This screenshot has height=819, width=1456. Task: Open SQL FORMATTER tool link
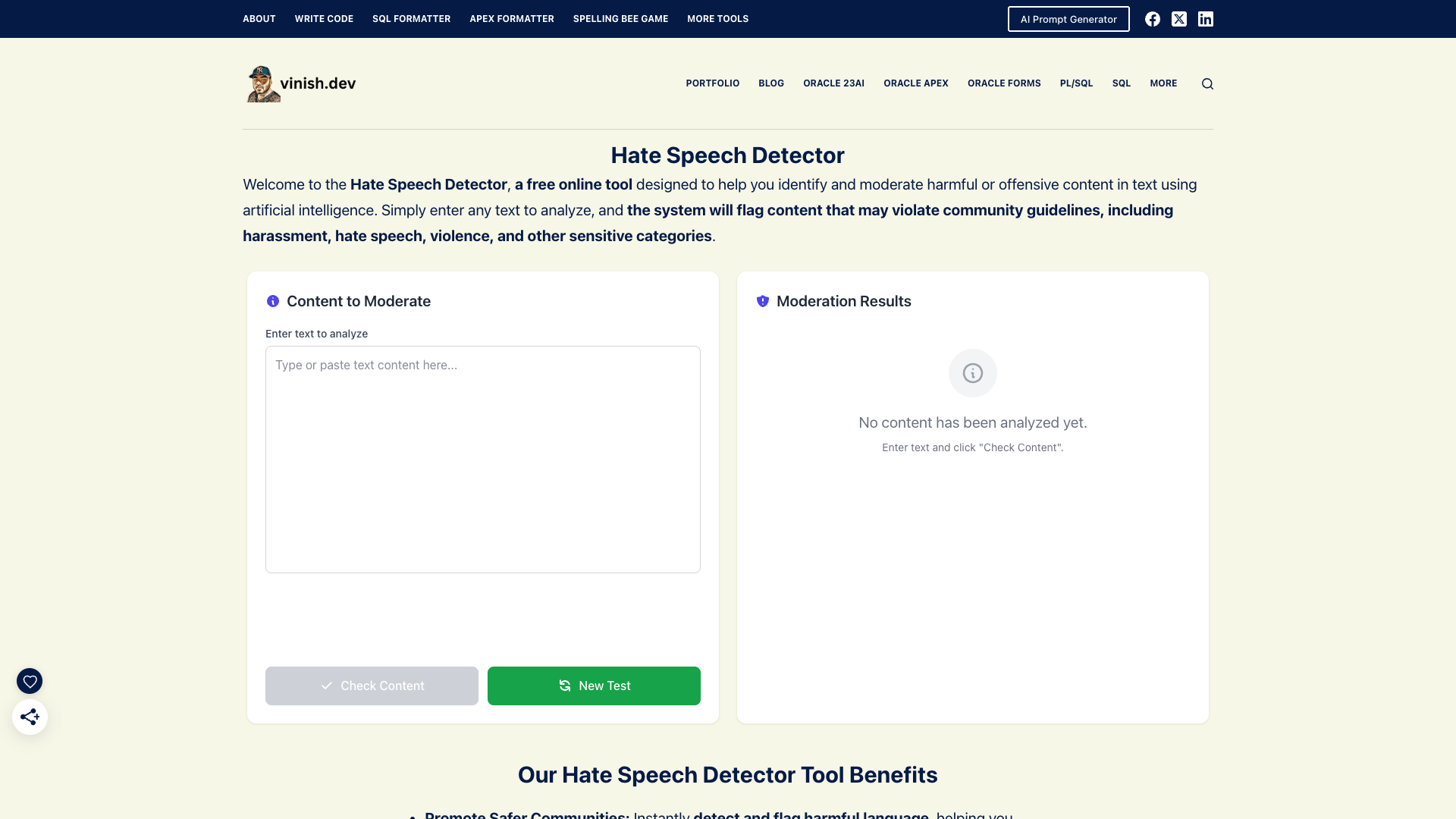coord(411,19)
